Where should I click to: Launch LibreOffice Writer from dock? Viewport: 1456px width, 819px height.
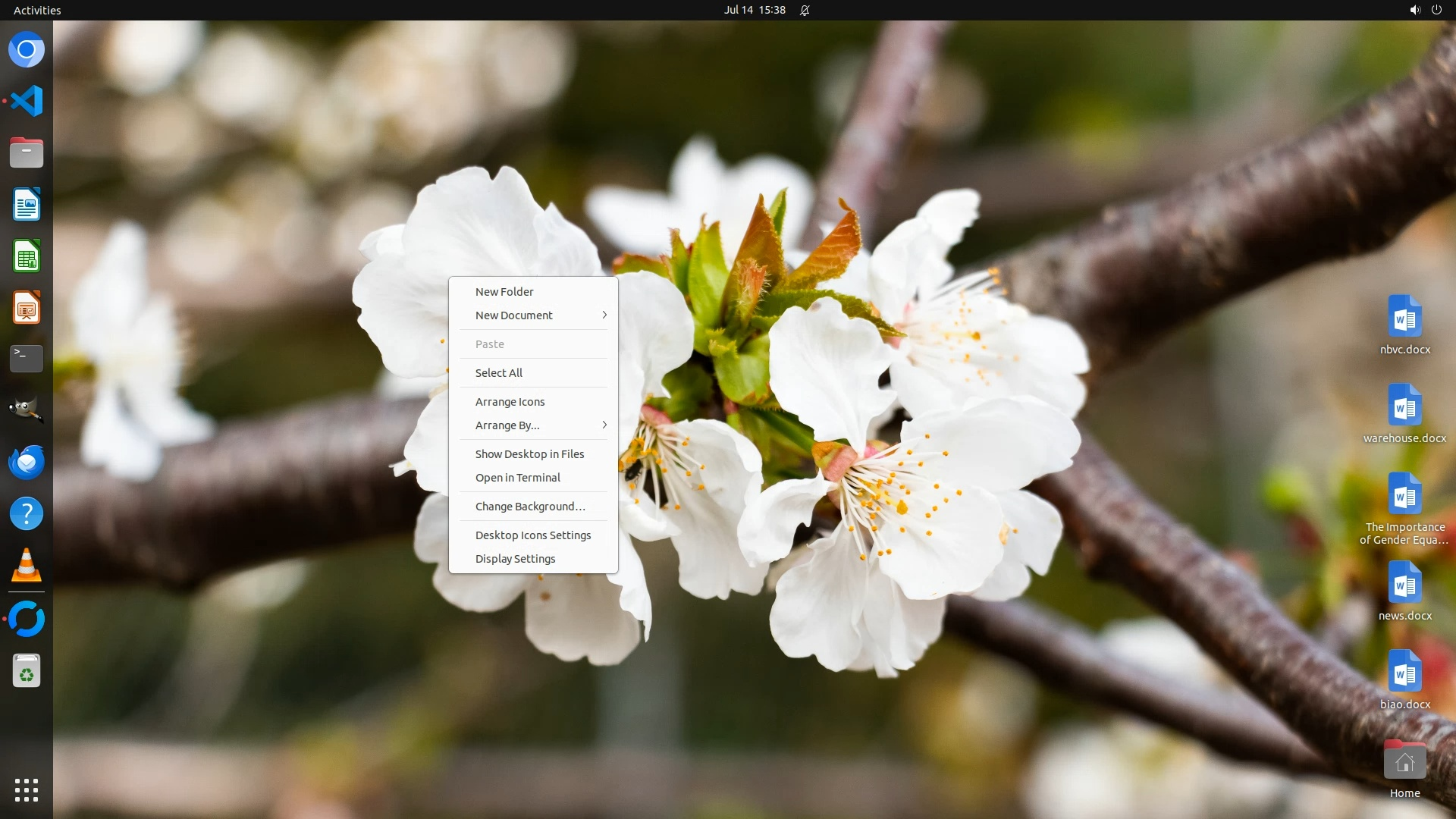(x=27, y=205)
